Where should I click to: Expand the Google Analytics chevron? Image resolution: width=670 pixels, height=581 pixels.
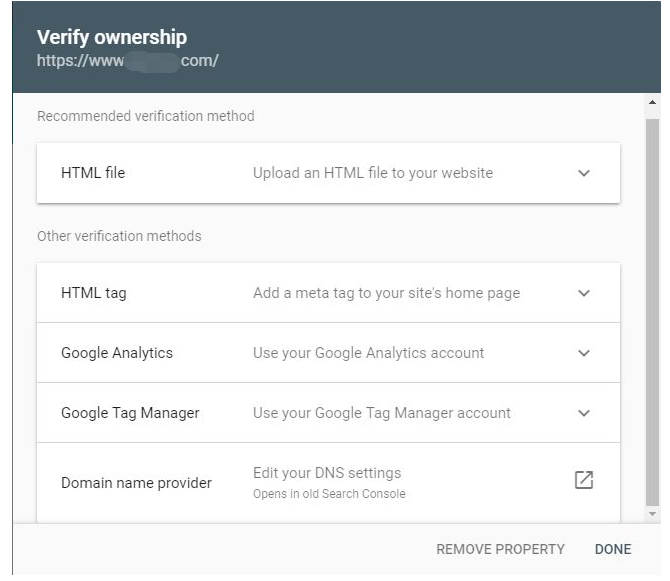point(584,353)
